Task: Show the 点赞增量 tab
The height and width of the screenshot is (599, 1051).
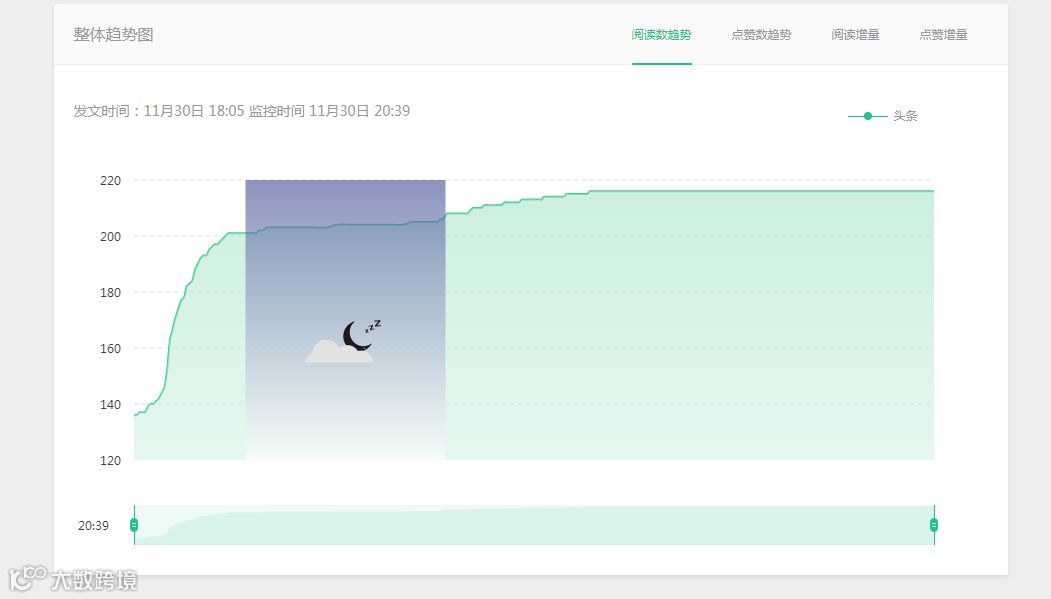Action: pos(943,35)
